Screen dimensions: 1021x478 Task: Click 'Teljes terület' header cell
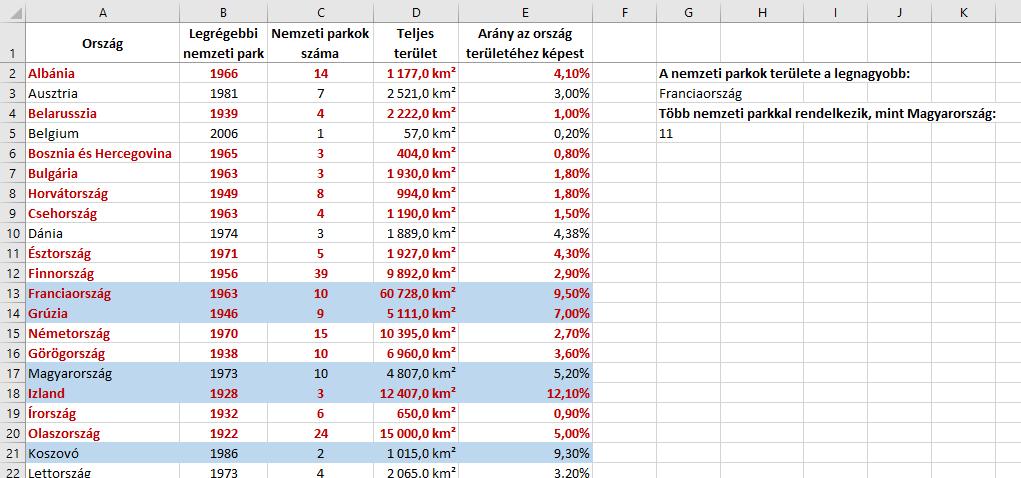click(x=415, y=43)
